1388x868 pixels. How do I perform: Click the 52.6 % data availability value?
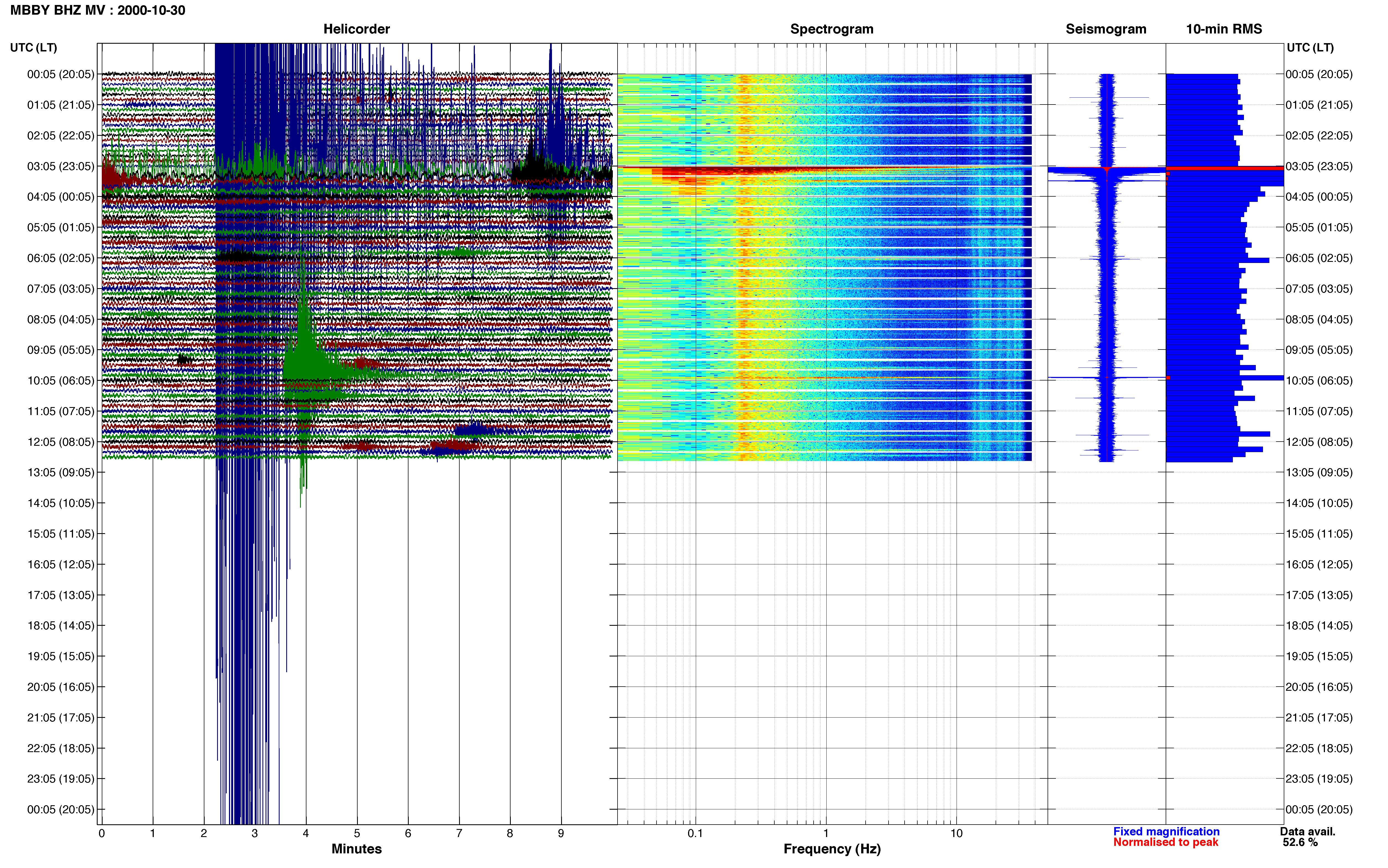tap(1300, 843)
